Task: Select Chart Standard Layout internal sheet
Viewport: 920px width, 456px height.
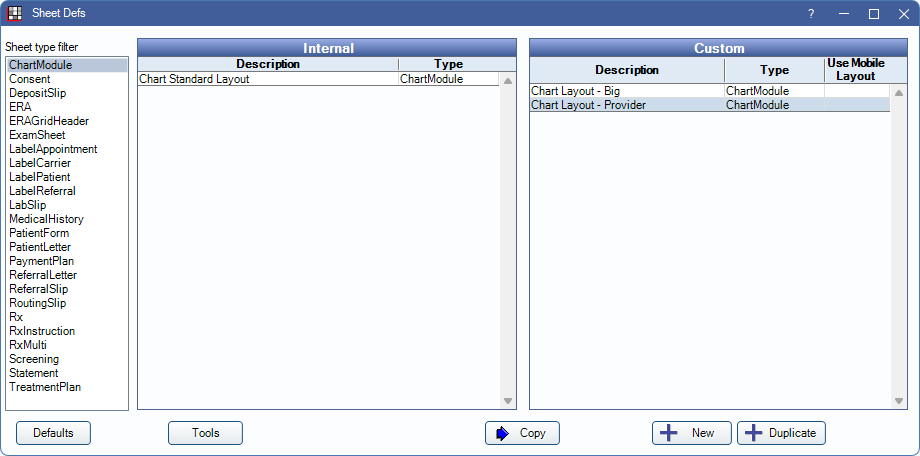Action: coord(194,79)
